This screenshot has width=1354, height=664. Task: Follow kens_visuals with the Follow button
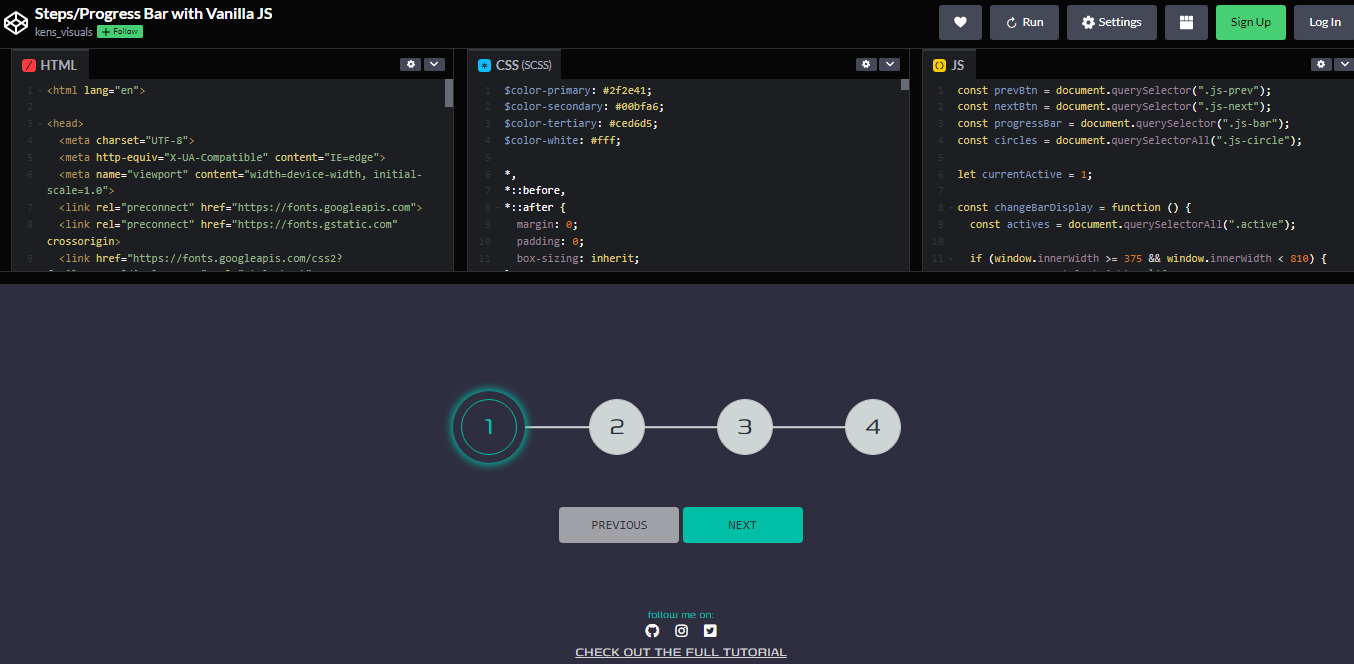[x=119, y=31]
